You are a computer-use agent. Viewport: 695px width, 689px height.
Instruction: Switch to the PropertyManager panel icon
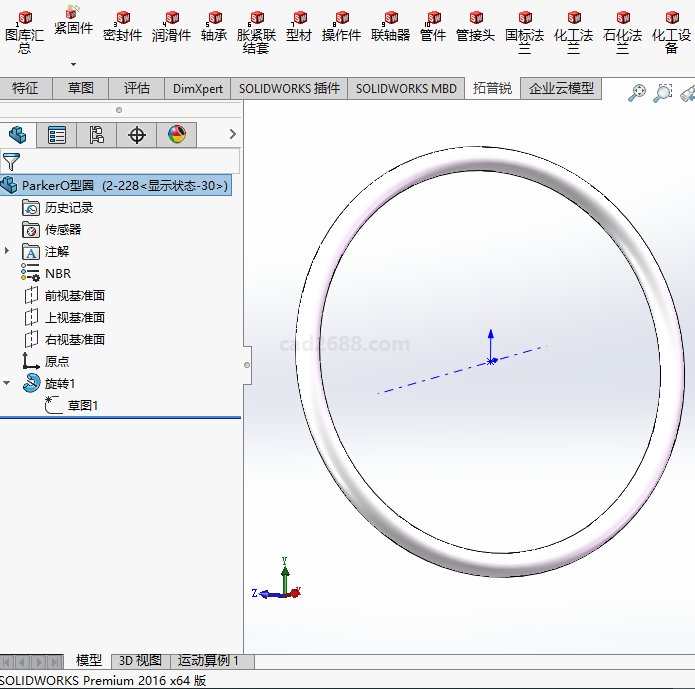point(57,135)
